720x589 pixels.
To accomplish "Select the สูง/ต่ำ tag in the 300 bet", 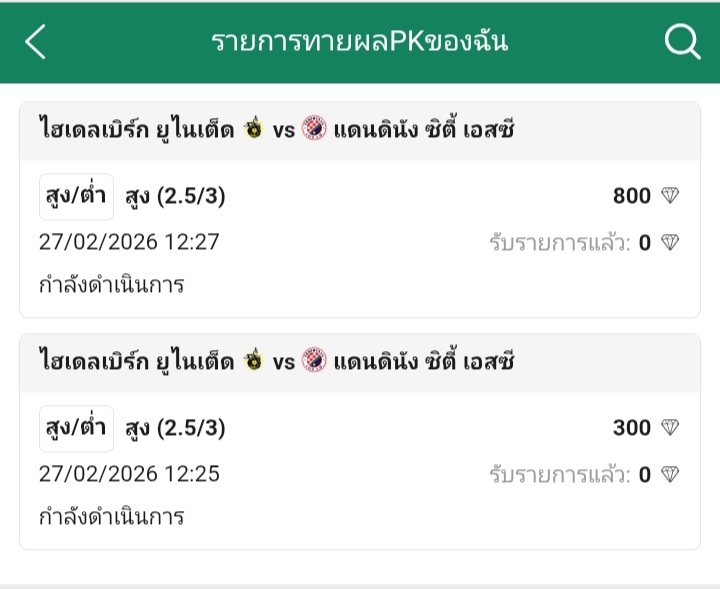I will click(76, 429).
